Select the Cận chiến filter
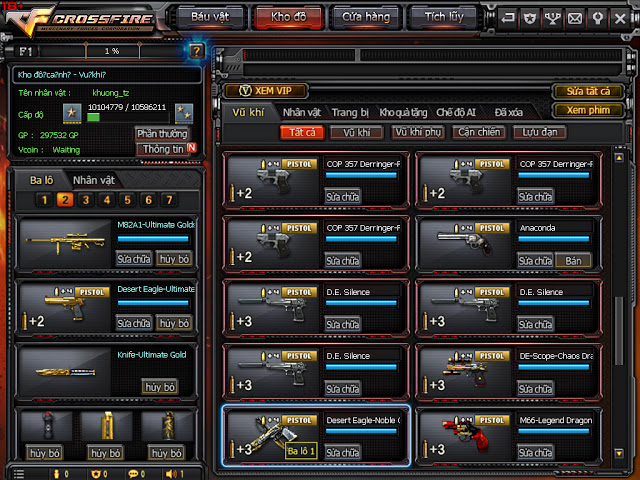Screen dimensions: 640x480 479,132
